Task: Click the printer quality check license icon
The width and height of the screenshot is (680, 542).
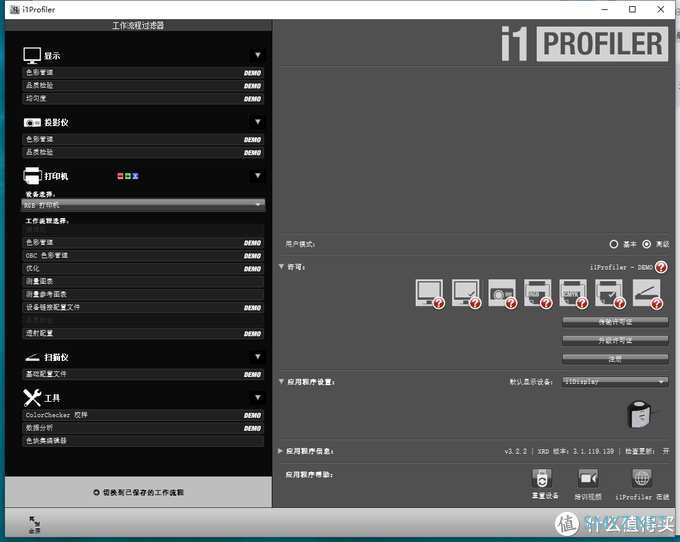Action: [610, 294]
